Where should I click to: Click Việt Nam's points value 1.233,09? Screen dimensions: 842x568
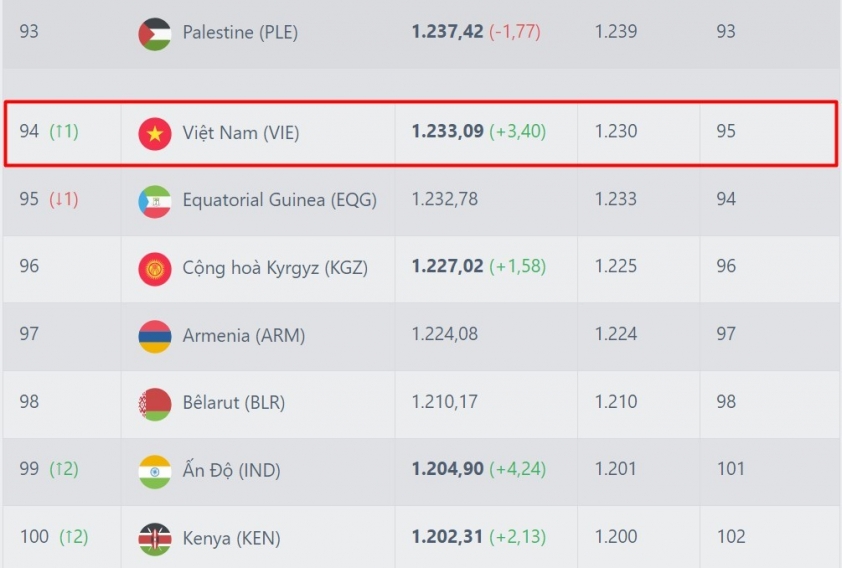447,132
